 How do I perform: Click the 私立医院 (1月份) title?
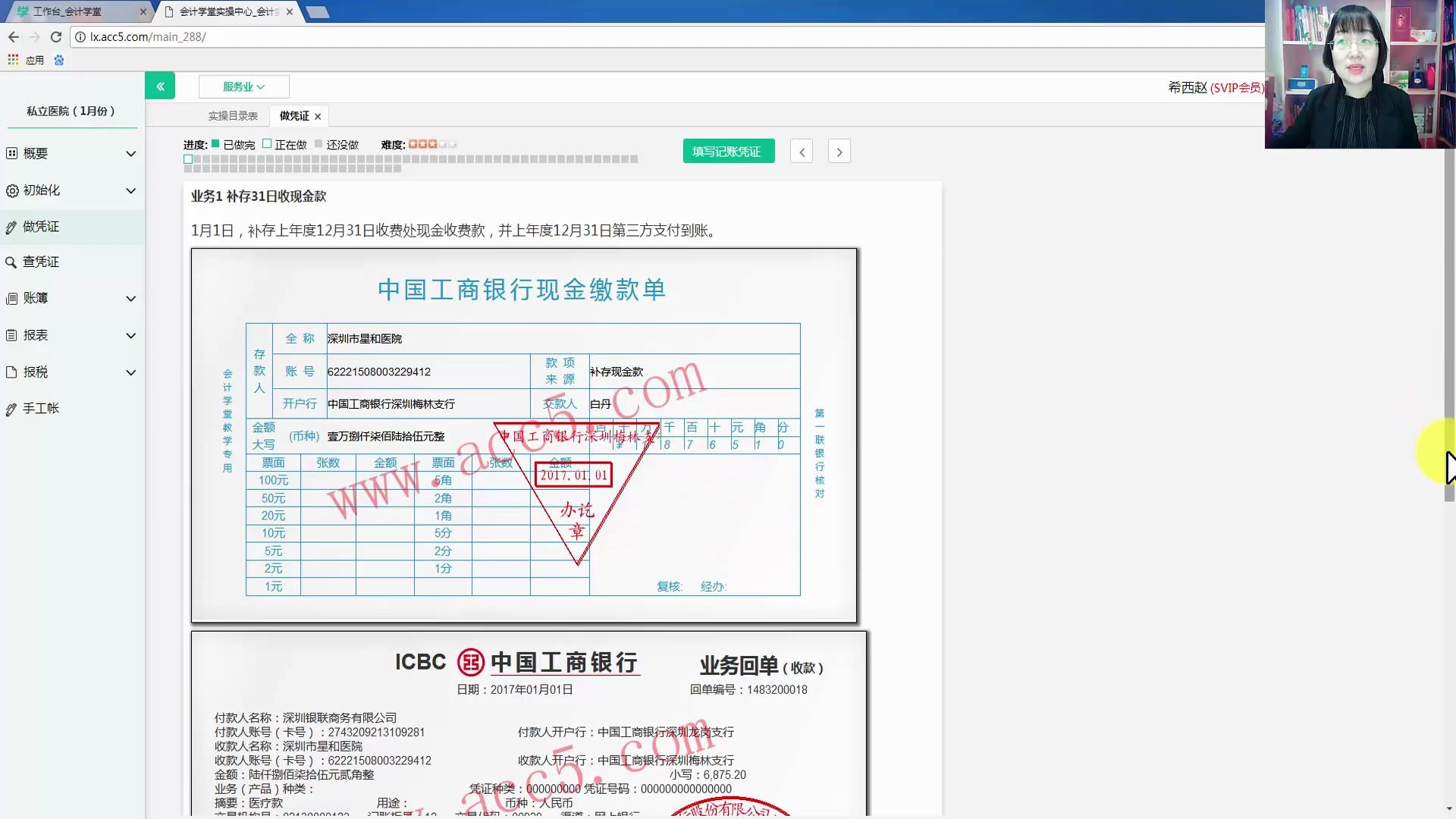click(71, 111)
